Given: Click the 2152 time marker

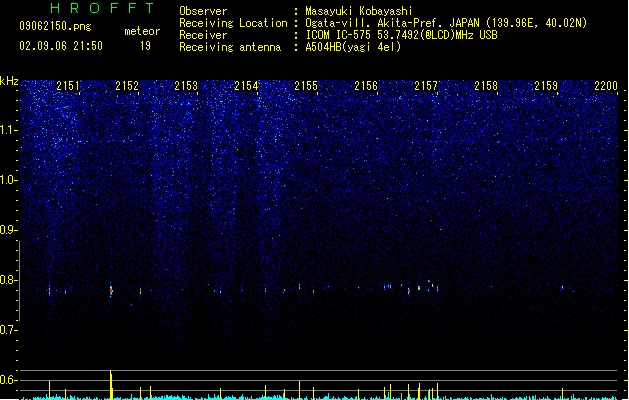Looking at the screenshot, I should pyautogui.click(x=127, y=86).
